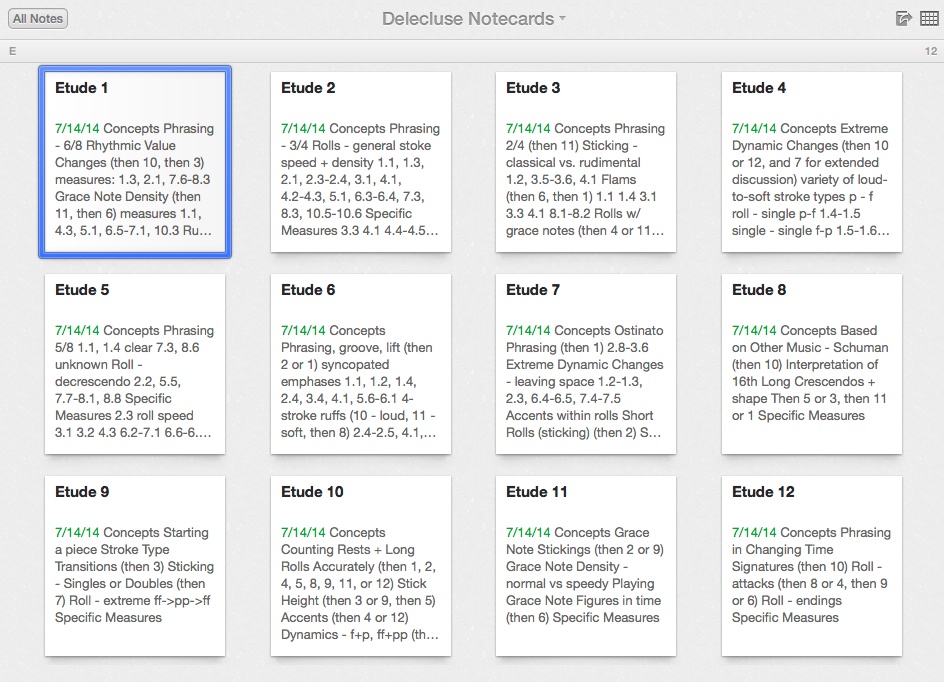Select the Etude 4 notecard

[812, 162]
